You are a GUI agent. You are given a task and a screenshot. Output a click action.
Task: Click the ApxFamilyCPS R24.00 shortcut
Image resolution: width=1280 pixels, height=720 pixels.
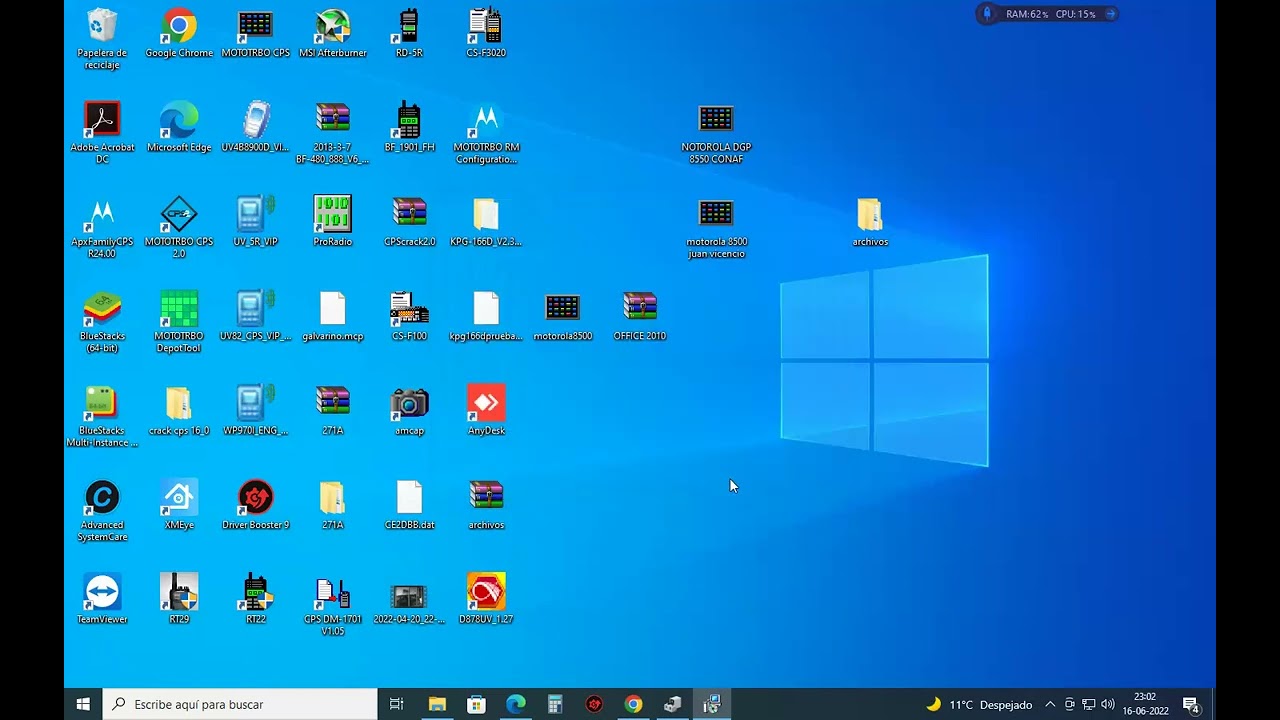[x=102, y=227]
